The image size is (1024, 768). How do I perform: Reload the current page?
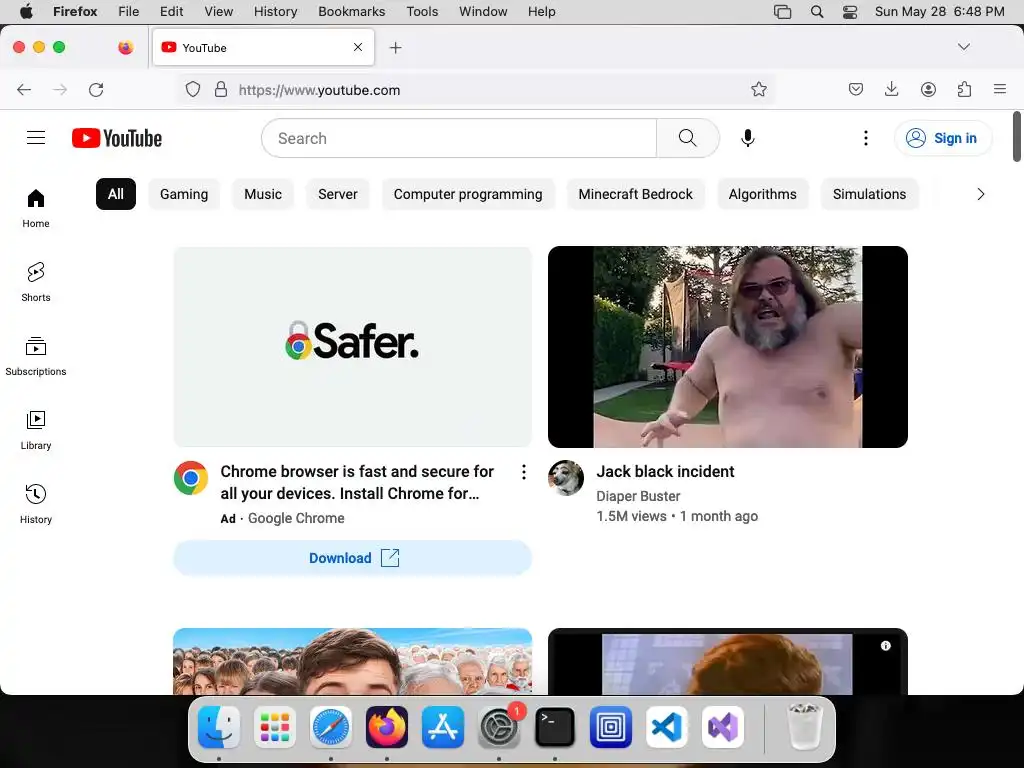click(x=96, y=89)
